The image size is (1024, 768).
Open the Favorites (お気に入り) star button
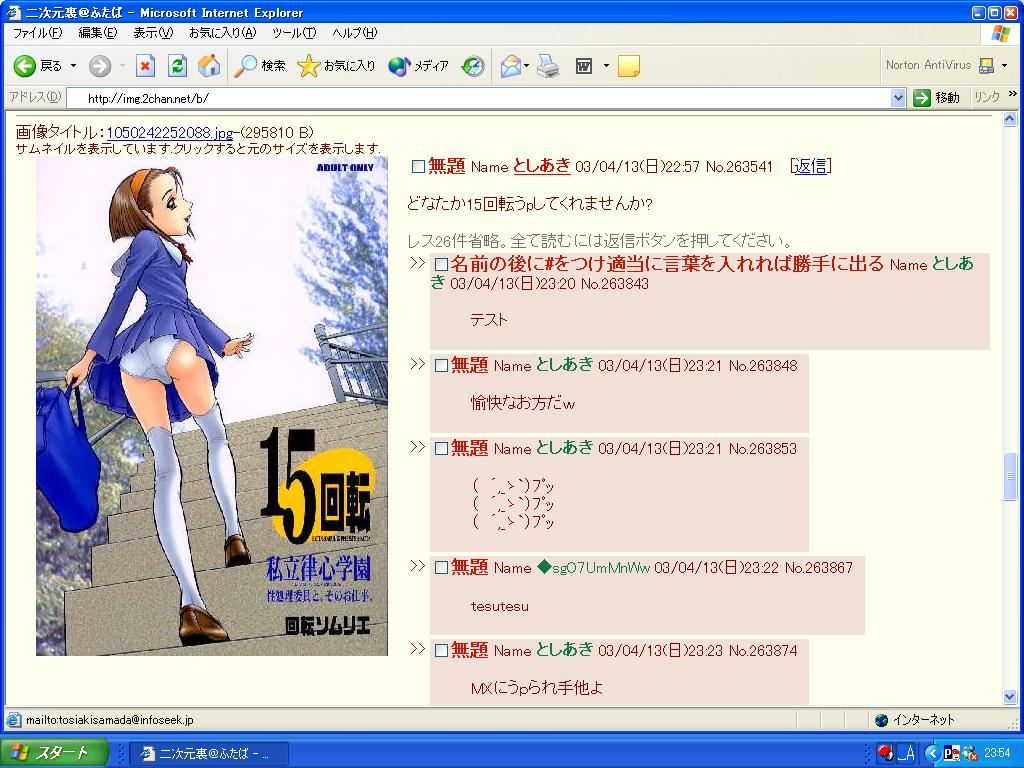click(x=337, y=66)
